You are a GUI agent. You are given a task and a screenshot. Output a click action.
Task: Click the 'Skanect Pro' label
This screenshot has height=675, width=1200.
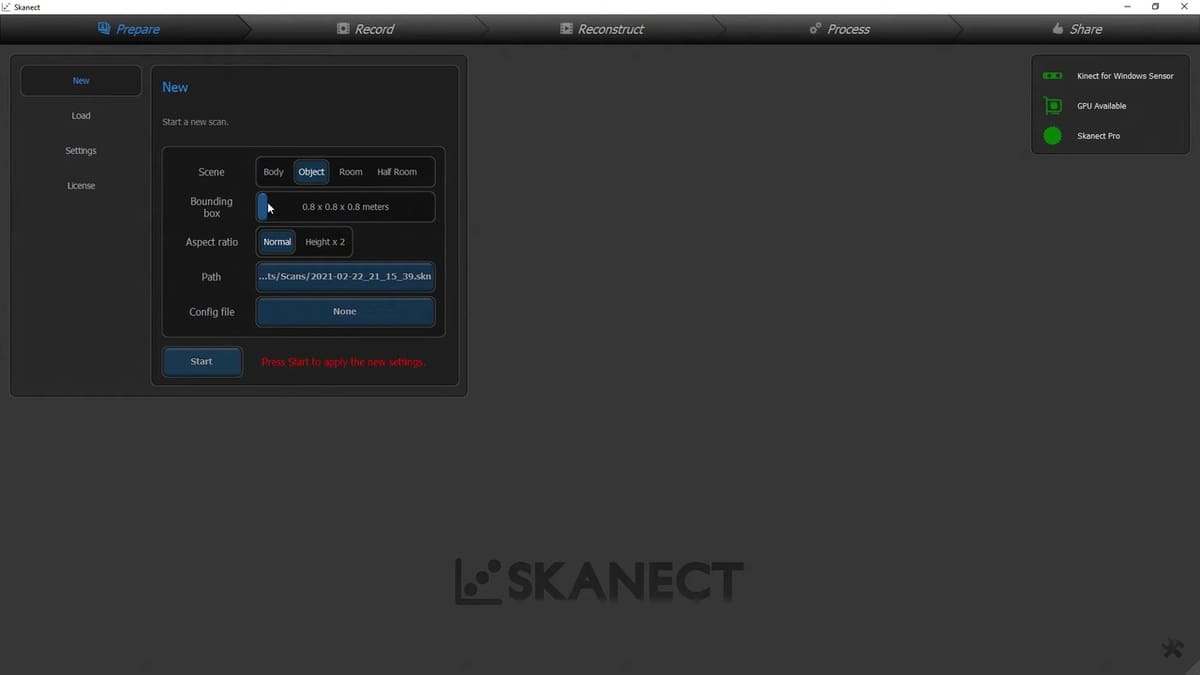[1098, 136]
